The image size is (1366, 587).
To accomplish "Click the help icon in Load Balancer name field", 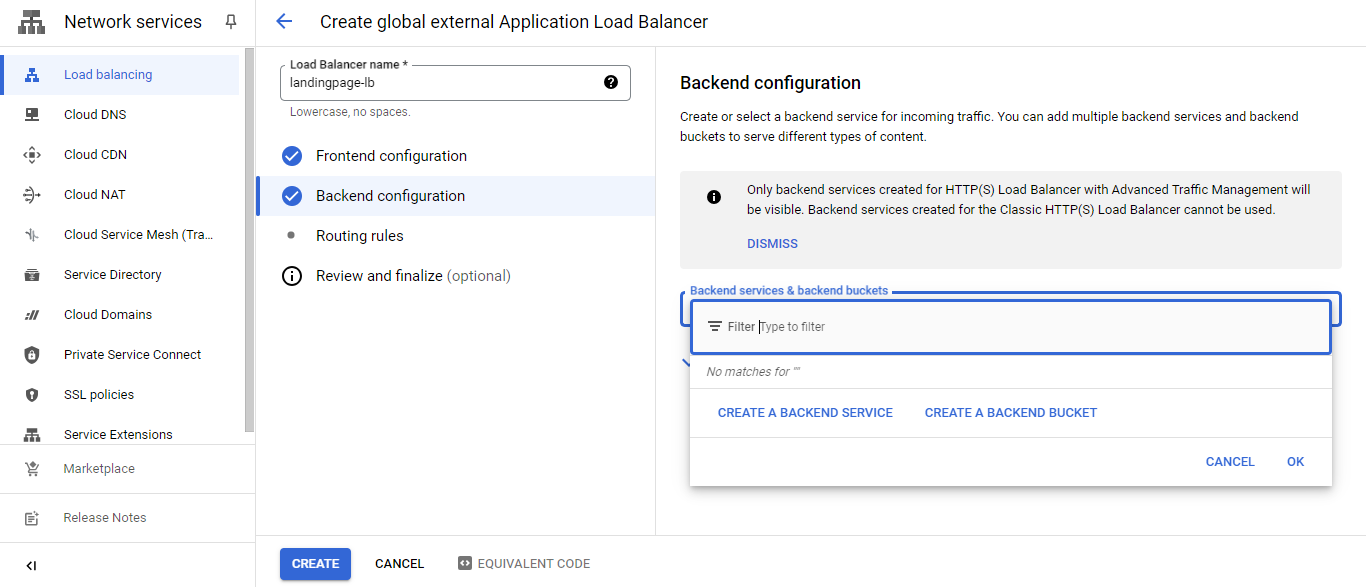I will 611,82.
